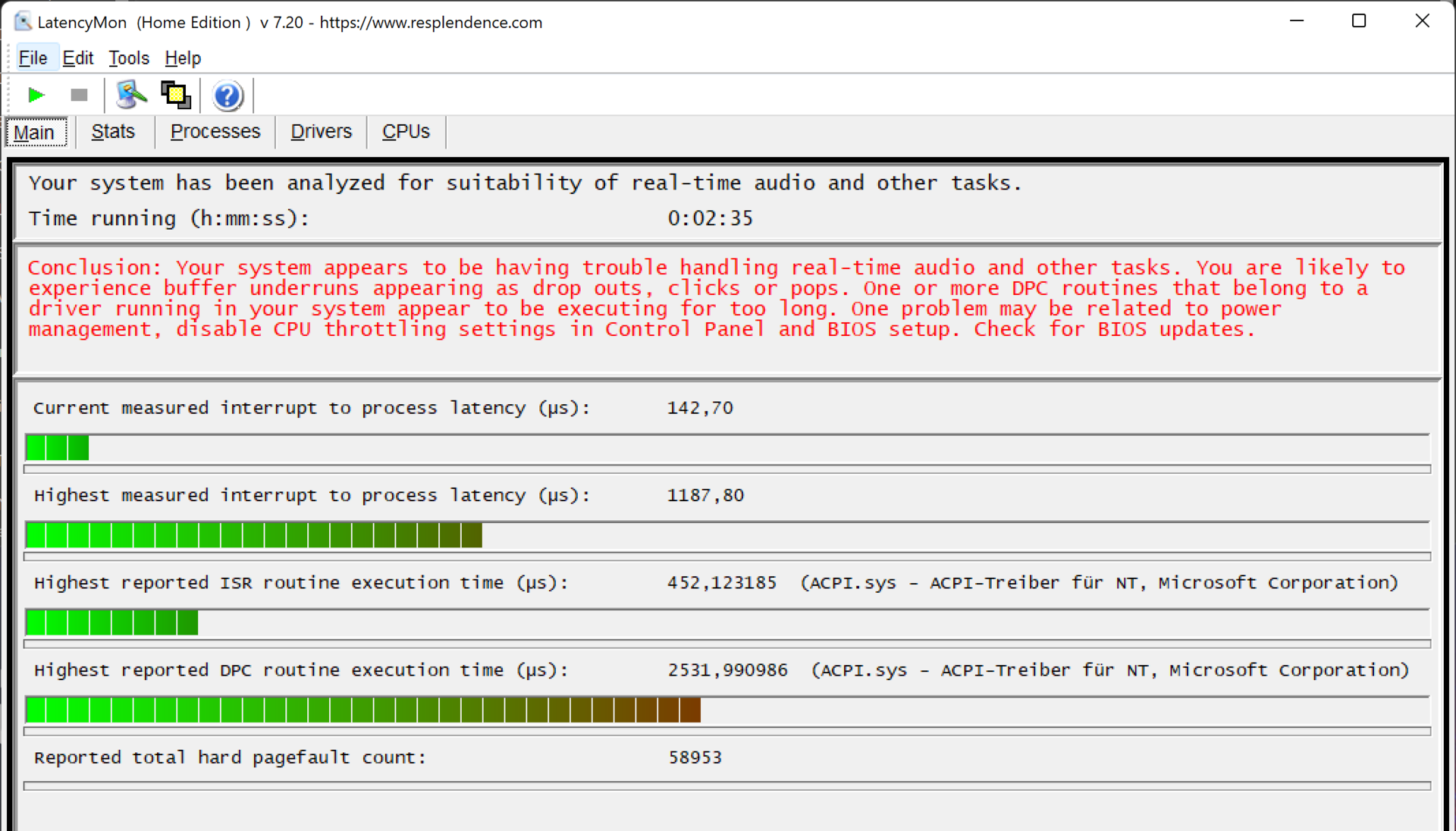Open the Drivers tab

click(x=321, y=131)
